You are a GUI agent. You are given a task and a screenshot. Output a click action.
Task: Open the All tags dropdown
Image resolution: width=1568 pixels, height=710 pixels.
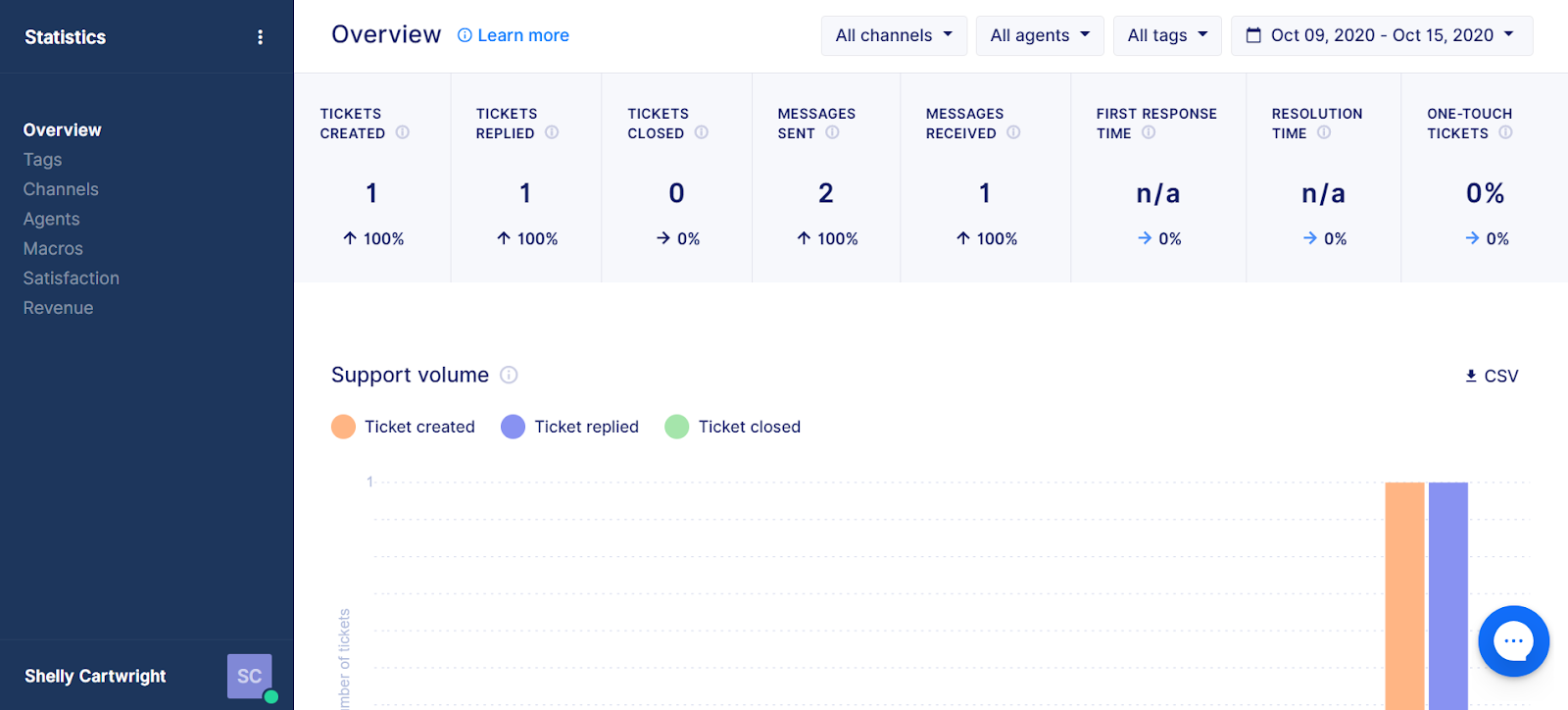pos(1167,35)
